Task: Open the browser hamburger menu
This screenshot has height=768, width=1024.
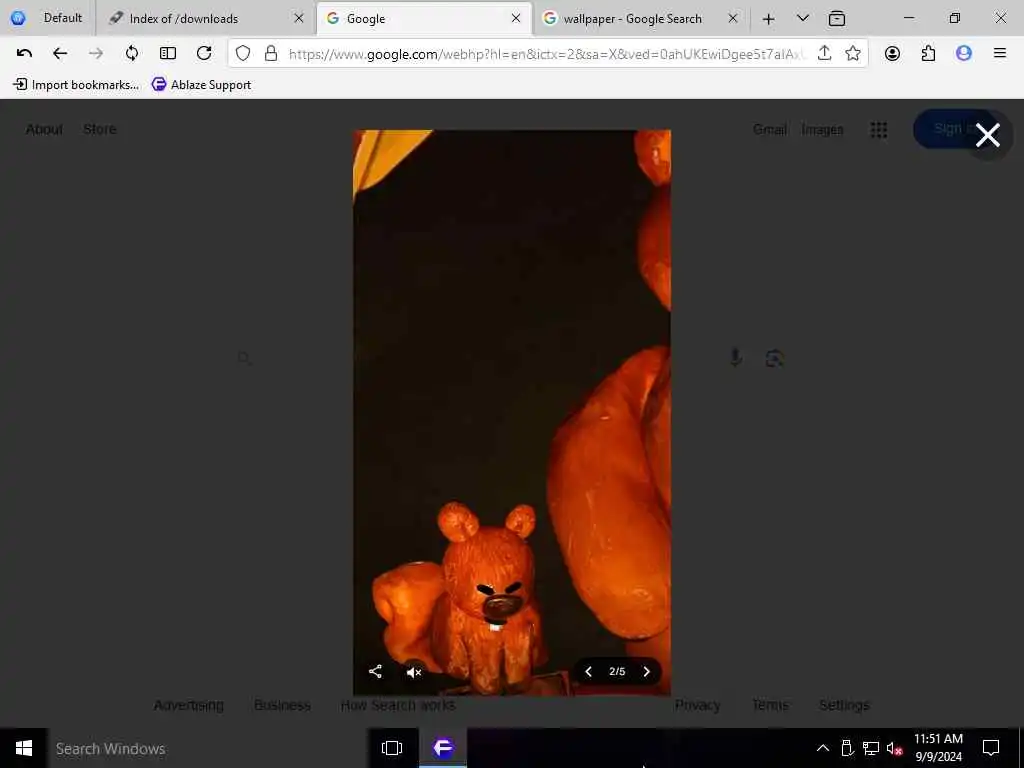Action: pos(1000,54)
